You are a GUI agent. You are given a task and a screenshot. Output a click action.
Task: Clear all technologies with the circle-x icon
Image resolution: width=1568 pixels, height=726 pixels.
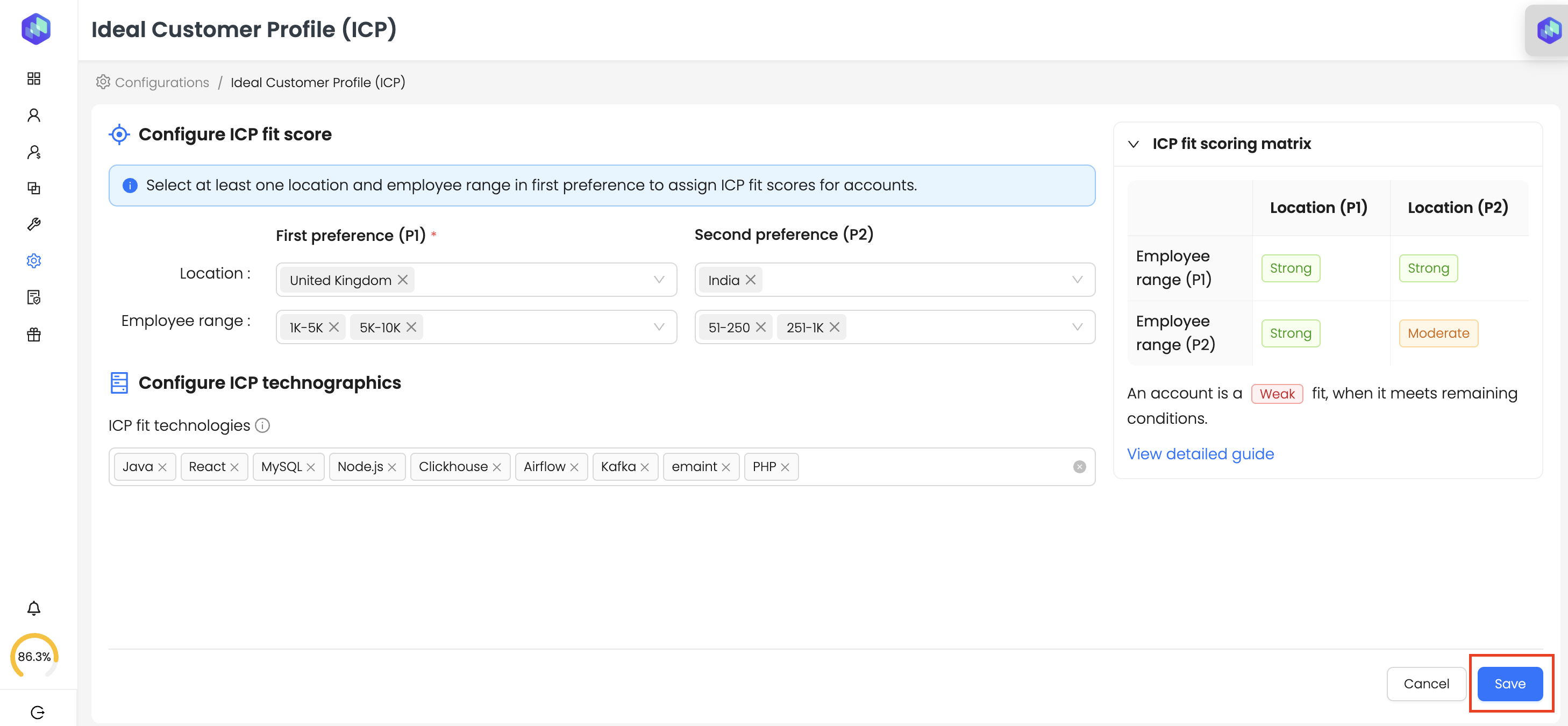point(1079,467)
